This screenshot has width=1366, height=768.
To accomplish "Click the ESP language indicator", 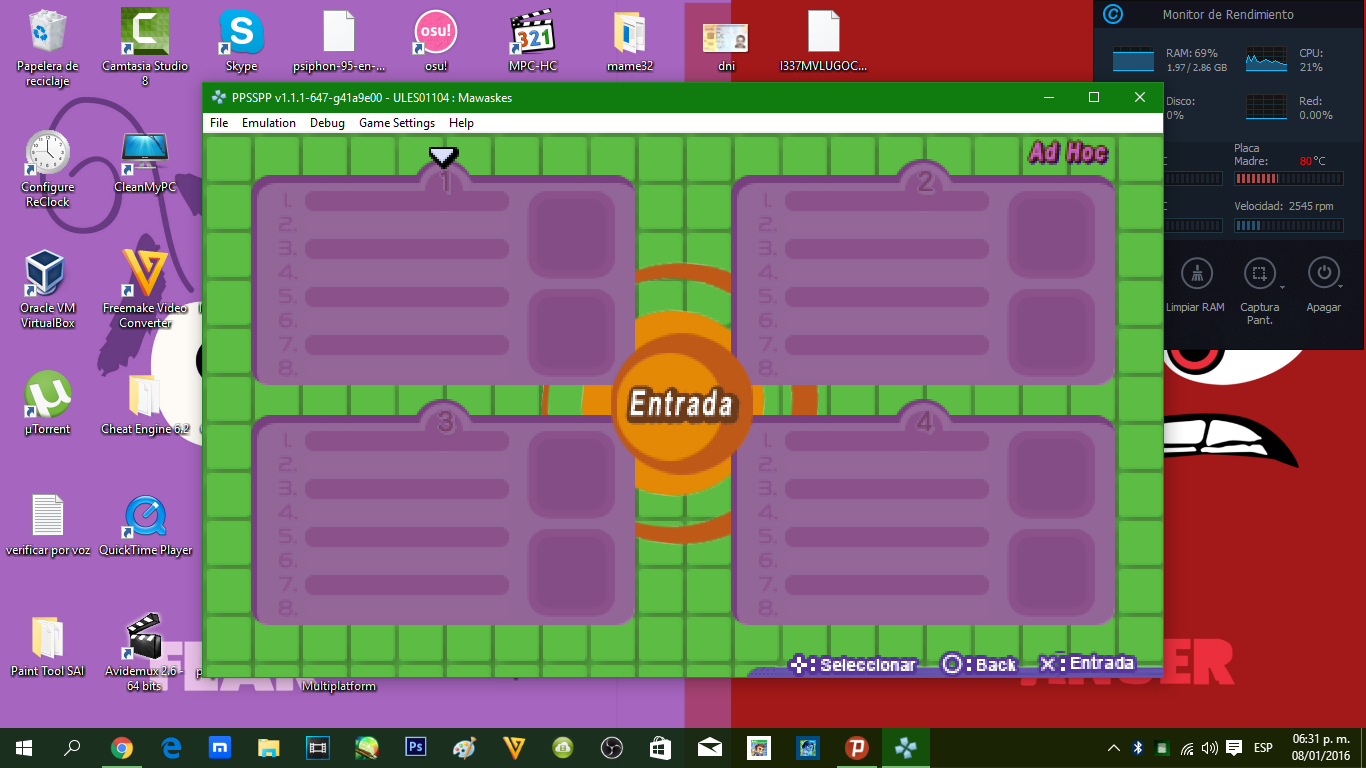I will [x=1263, y=748].
